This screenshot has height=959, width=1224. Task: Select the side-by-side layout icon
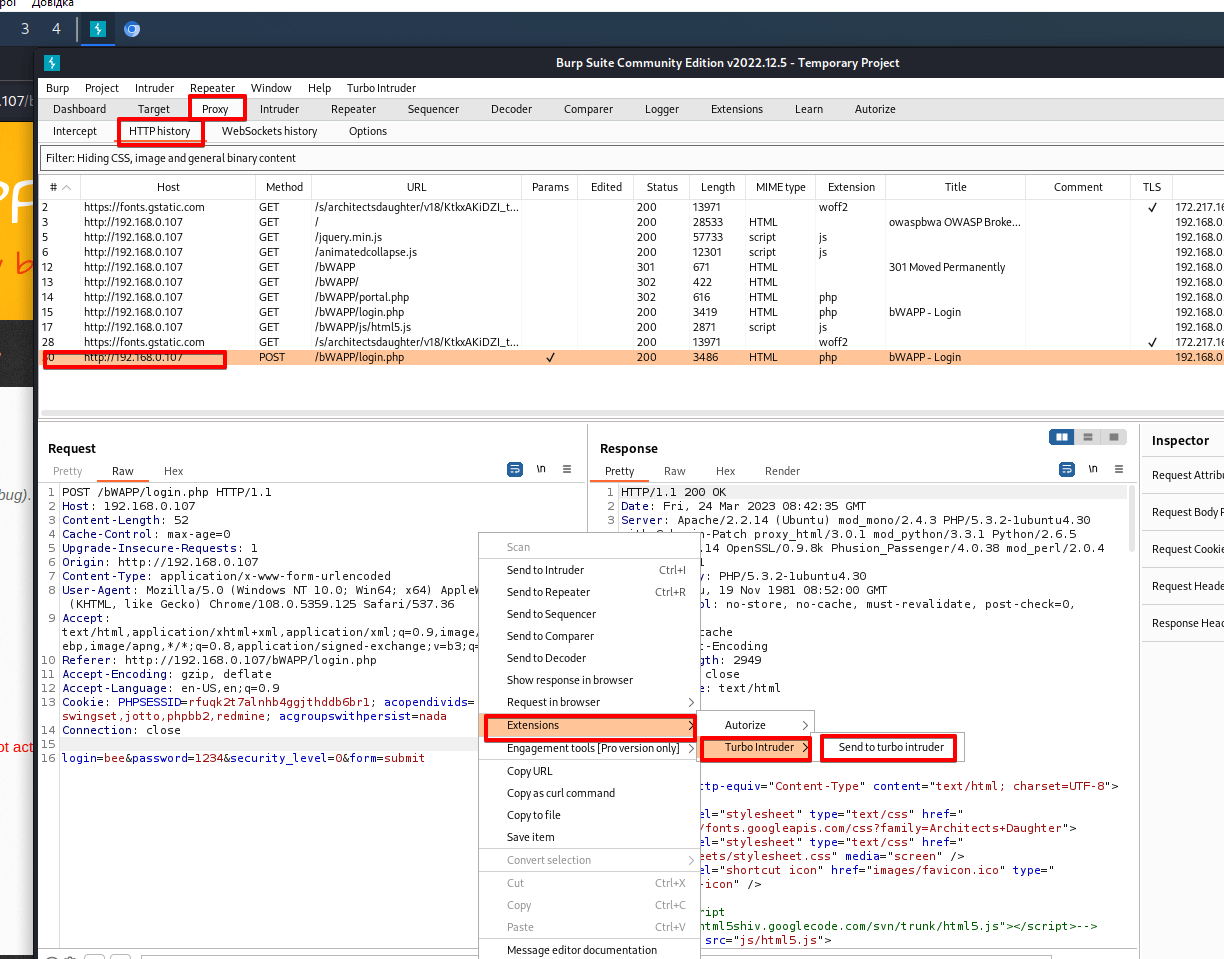(1062, 437)
